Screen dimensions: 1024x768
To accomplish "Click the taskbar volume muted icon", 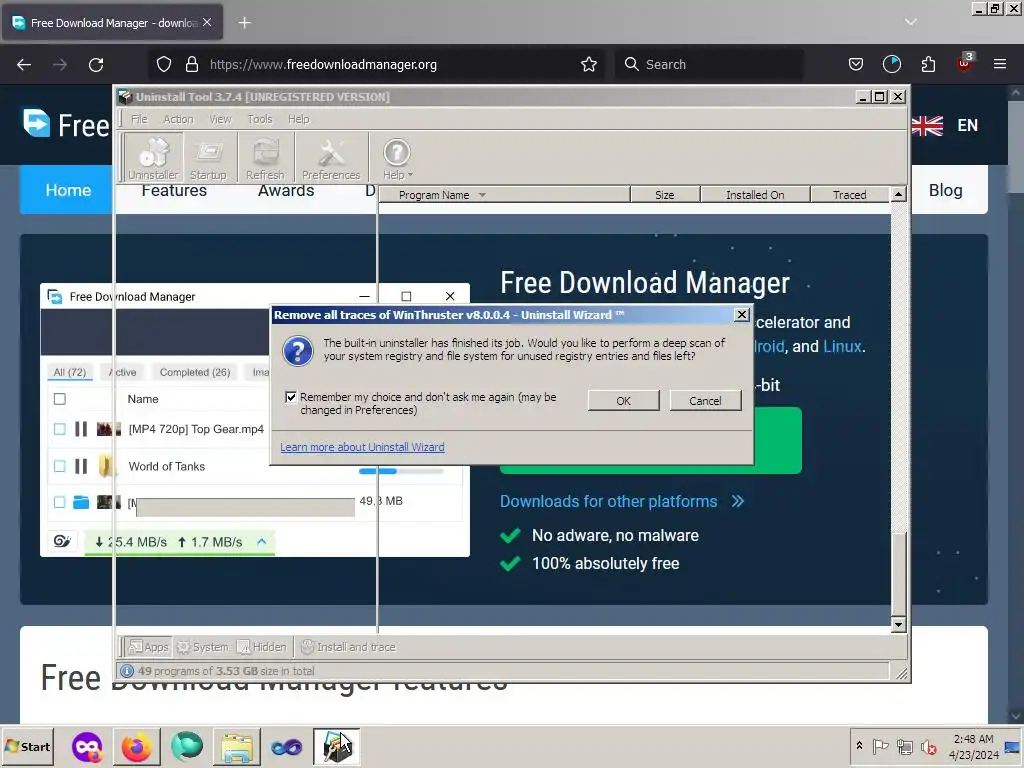I will coord(928,746).
